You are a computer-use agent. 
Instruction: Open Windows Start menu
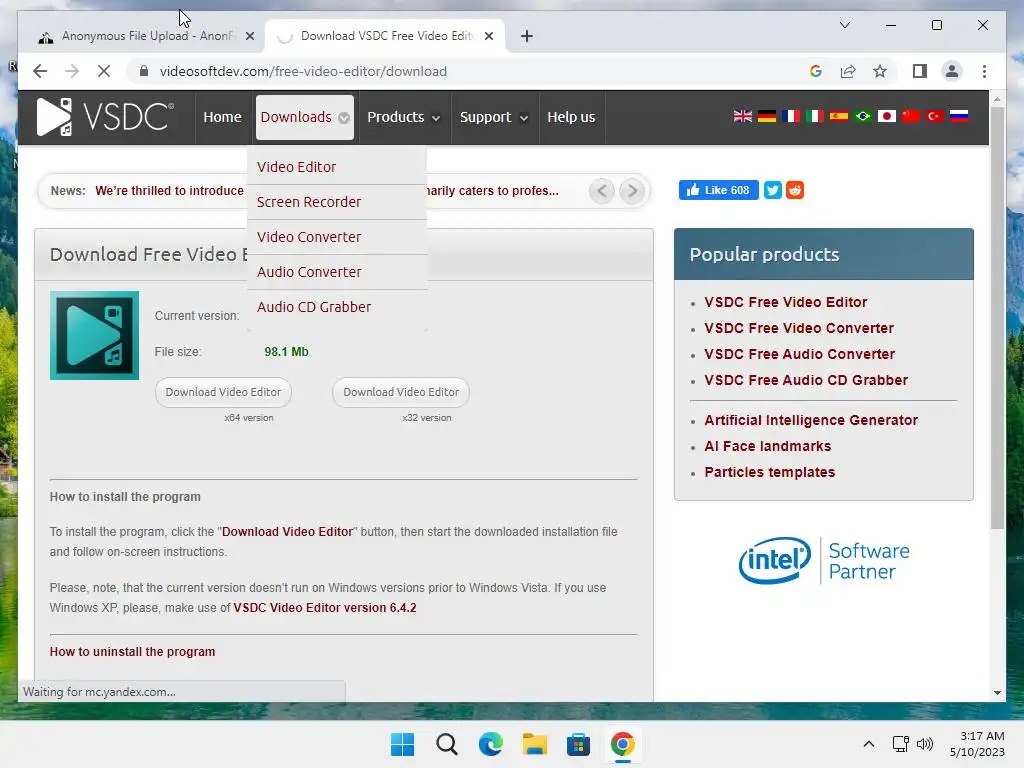[402, 744]
